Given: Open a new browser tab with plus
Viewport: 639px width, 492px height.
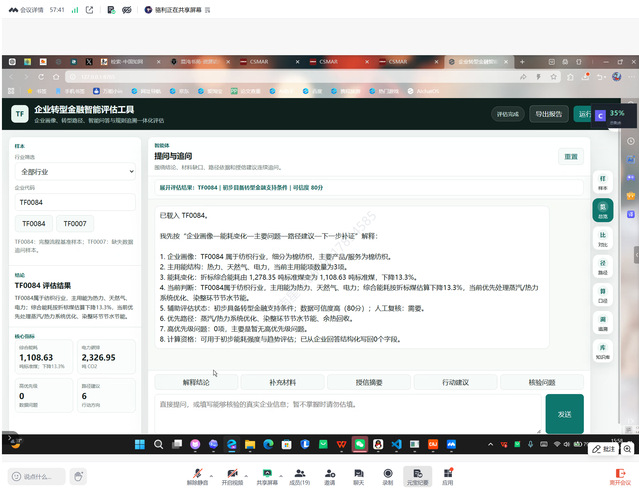Looking at the screenshot, I should pos(522,62).
